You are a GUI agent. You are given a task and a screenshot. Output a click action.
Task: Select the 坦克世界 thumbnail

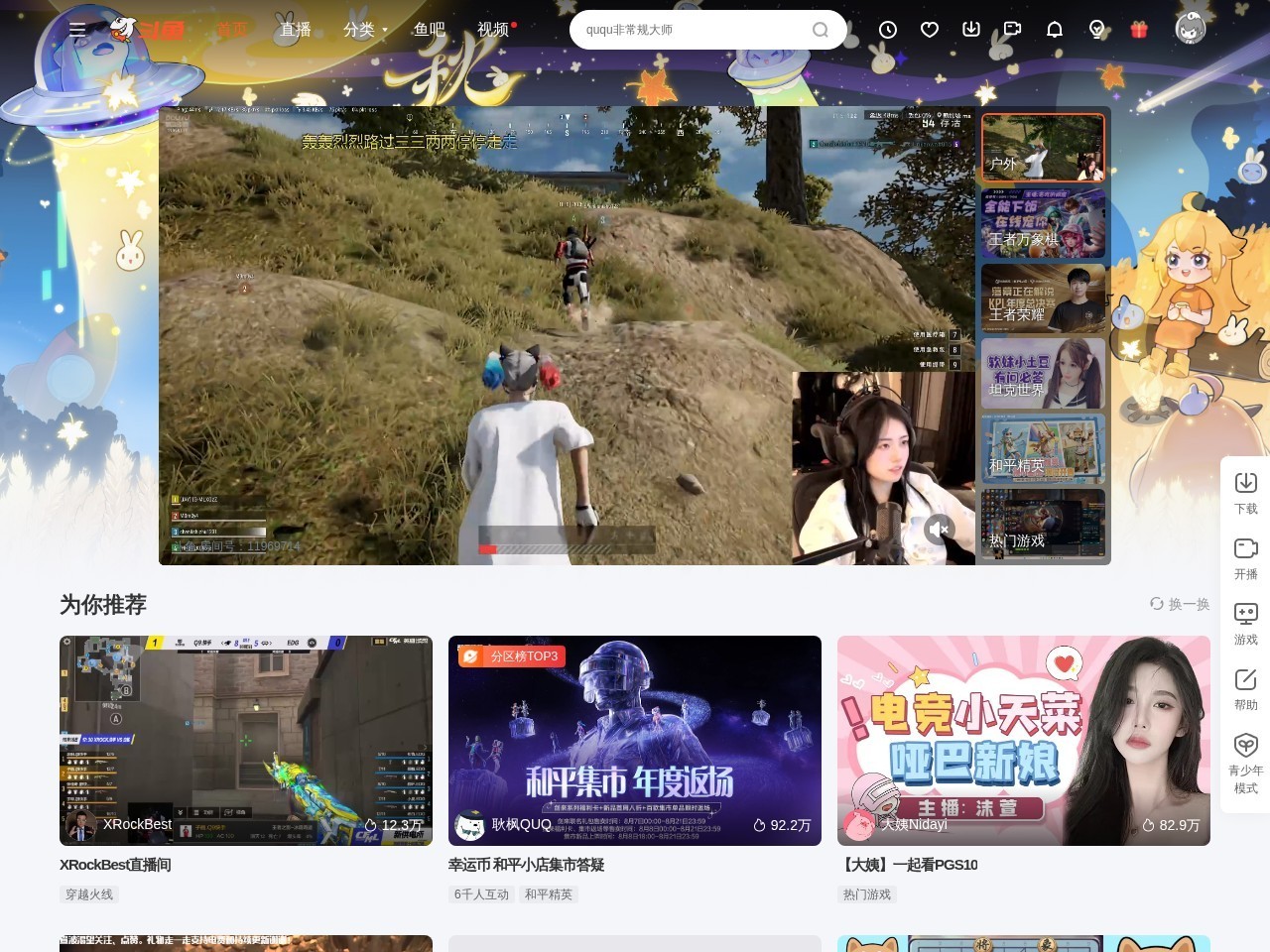point(1043,374)
